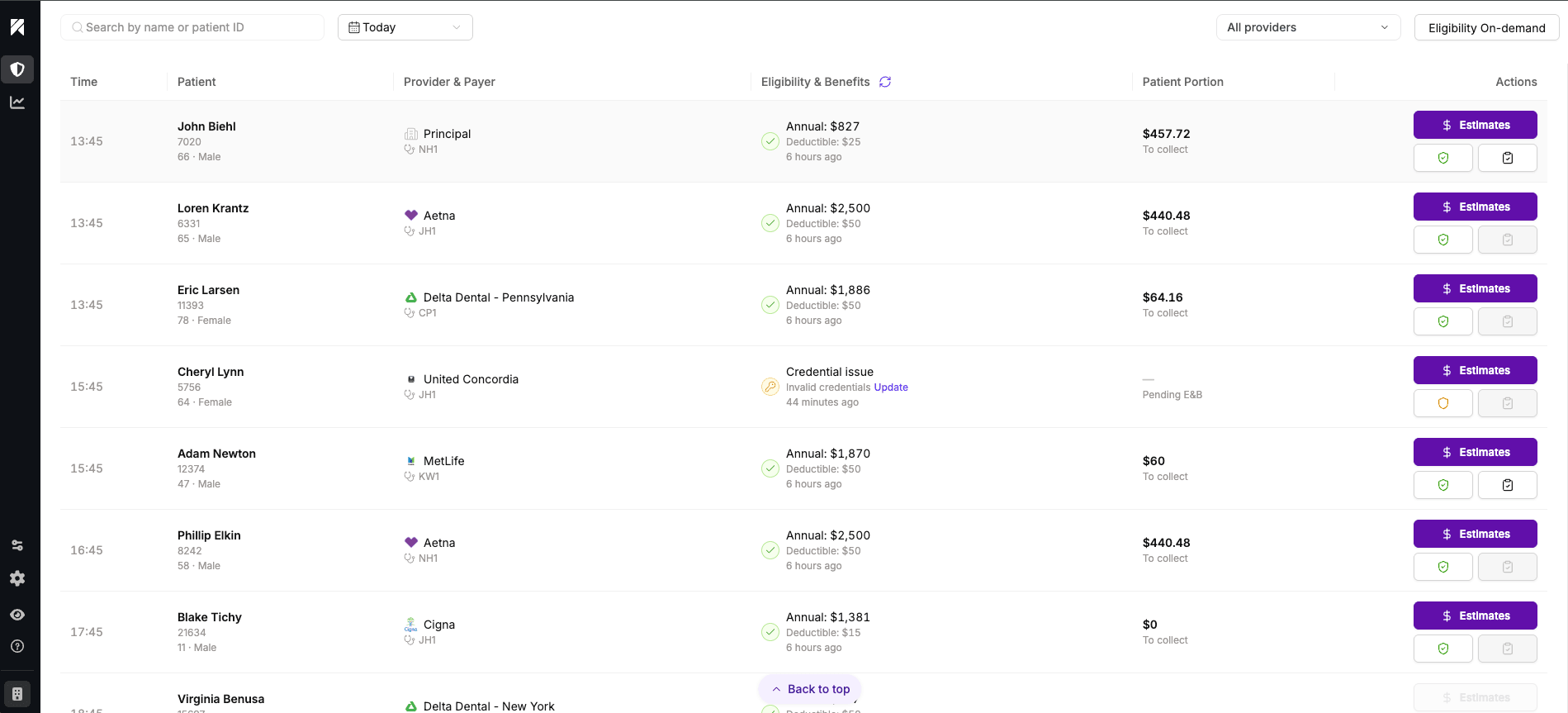This screenshot has height=713, width=1568.
Task: Click Back to top button
Action: (810, 689)
